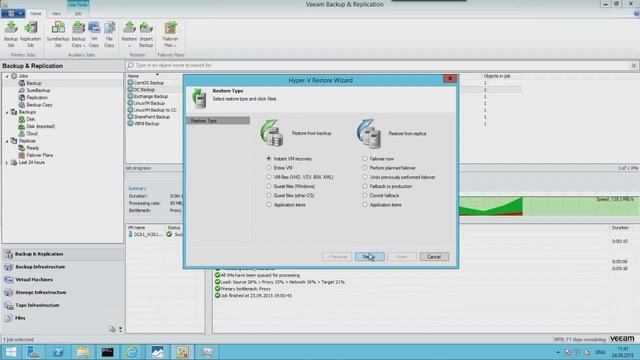Open File Explorer folder in taskbar
The height and width of the screenshot is (360, 640).
tap(83, 352)
